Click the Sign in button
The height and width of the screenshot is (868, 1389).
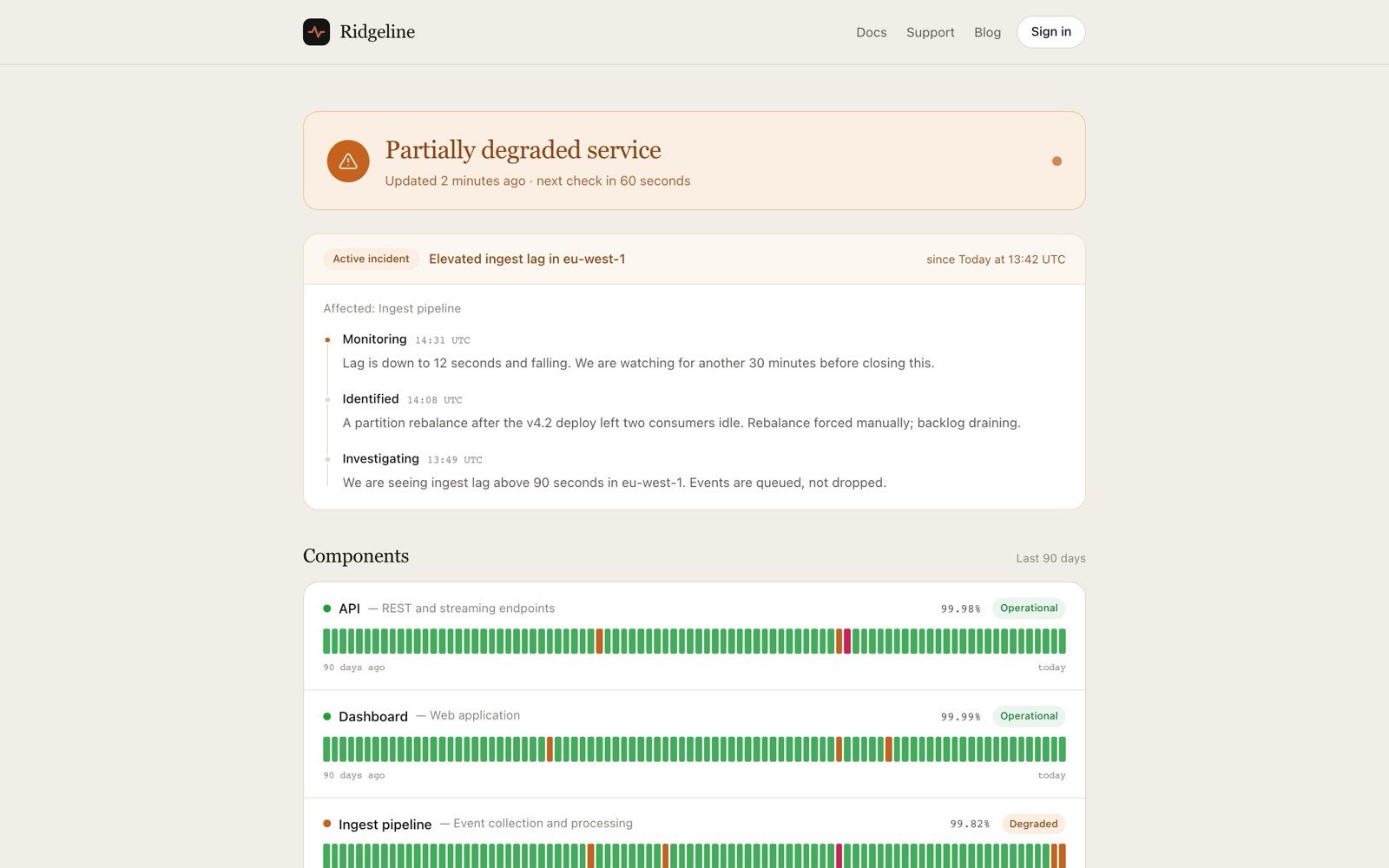[1051, 32]
